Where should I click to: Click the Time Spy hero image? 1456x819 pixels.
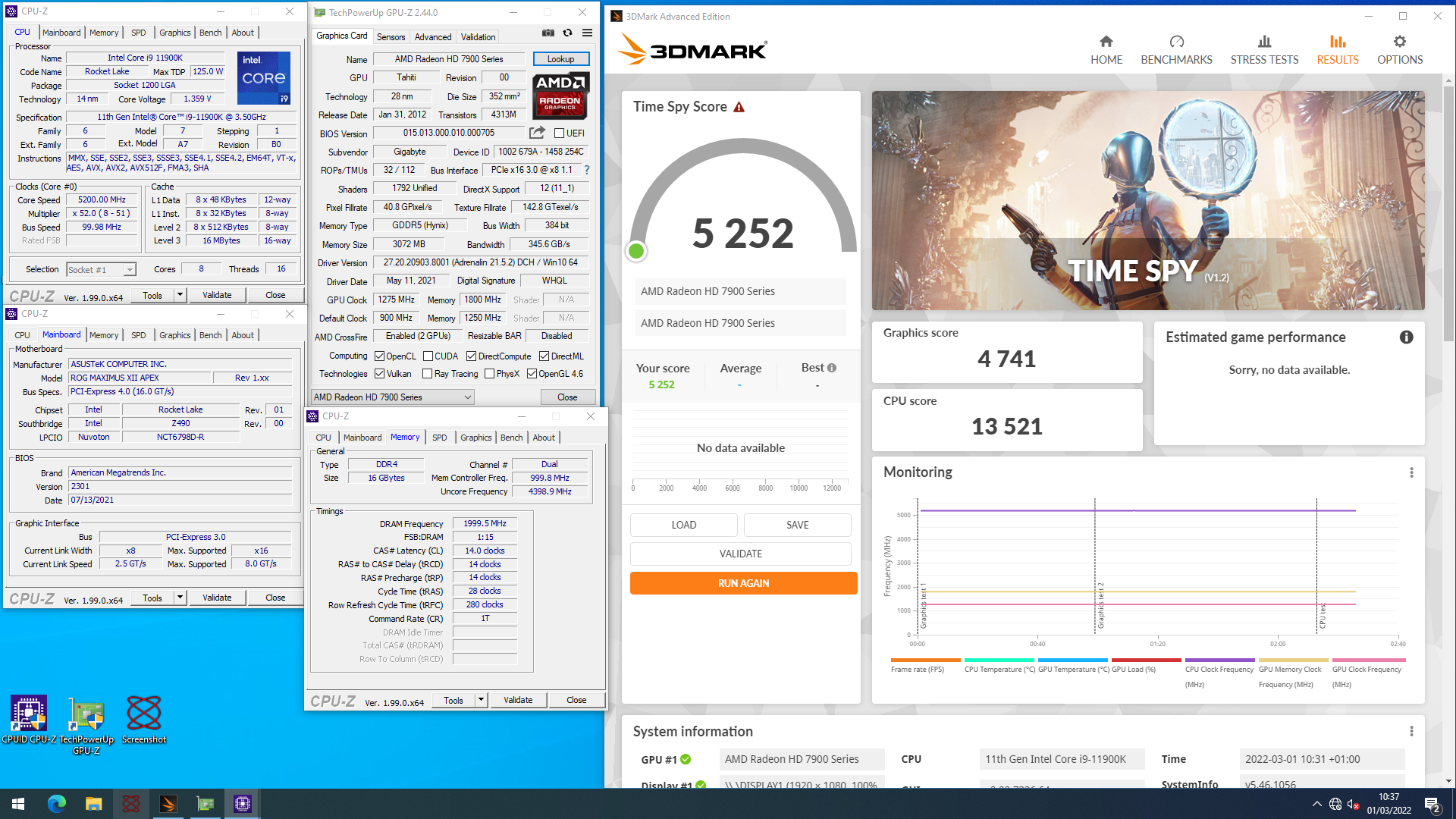(x=1147, y=201)
